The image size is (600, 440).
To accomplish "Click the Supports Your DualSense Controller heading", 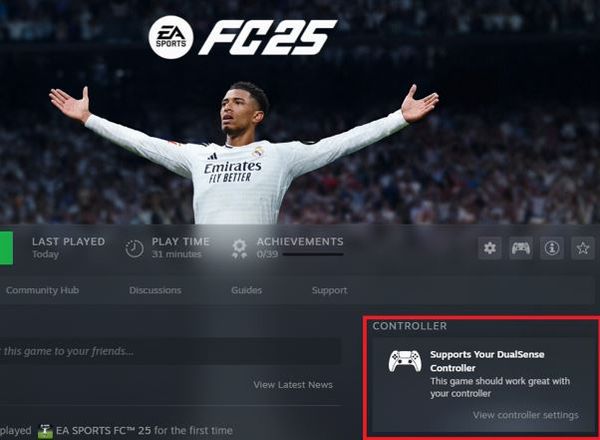I will pos(487,361).
